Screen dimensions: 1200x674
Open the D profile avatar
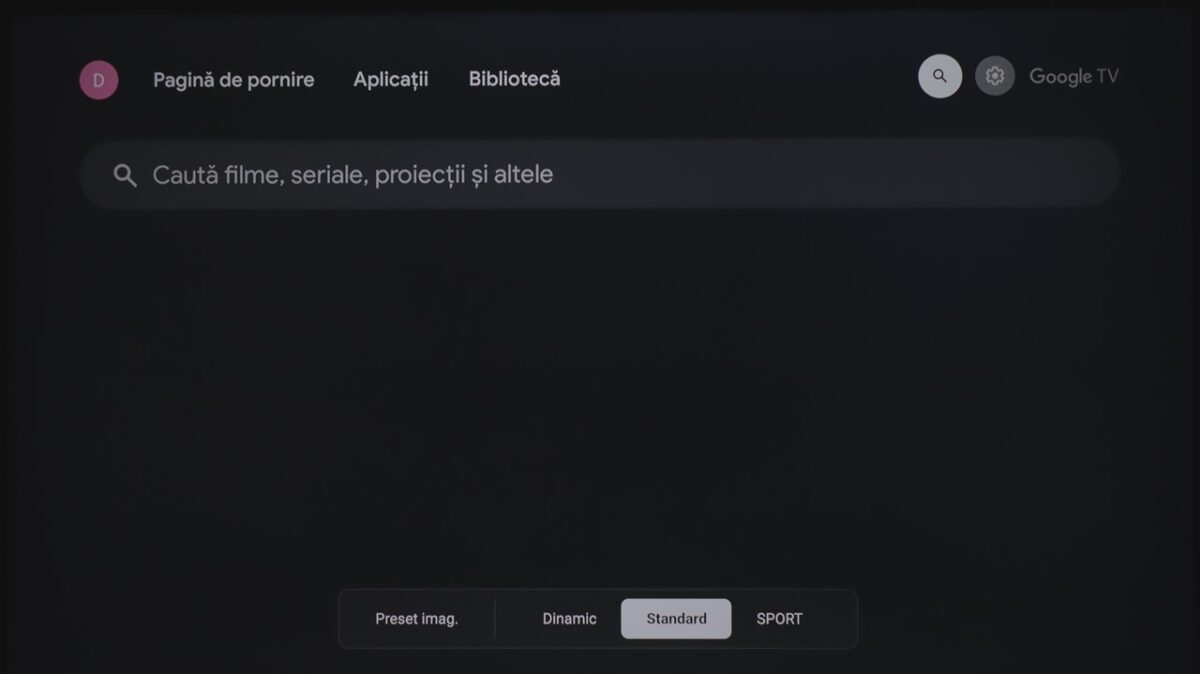[x=99, y=80]
